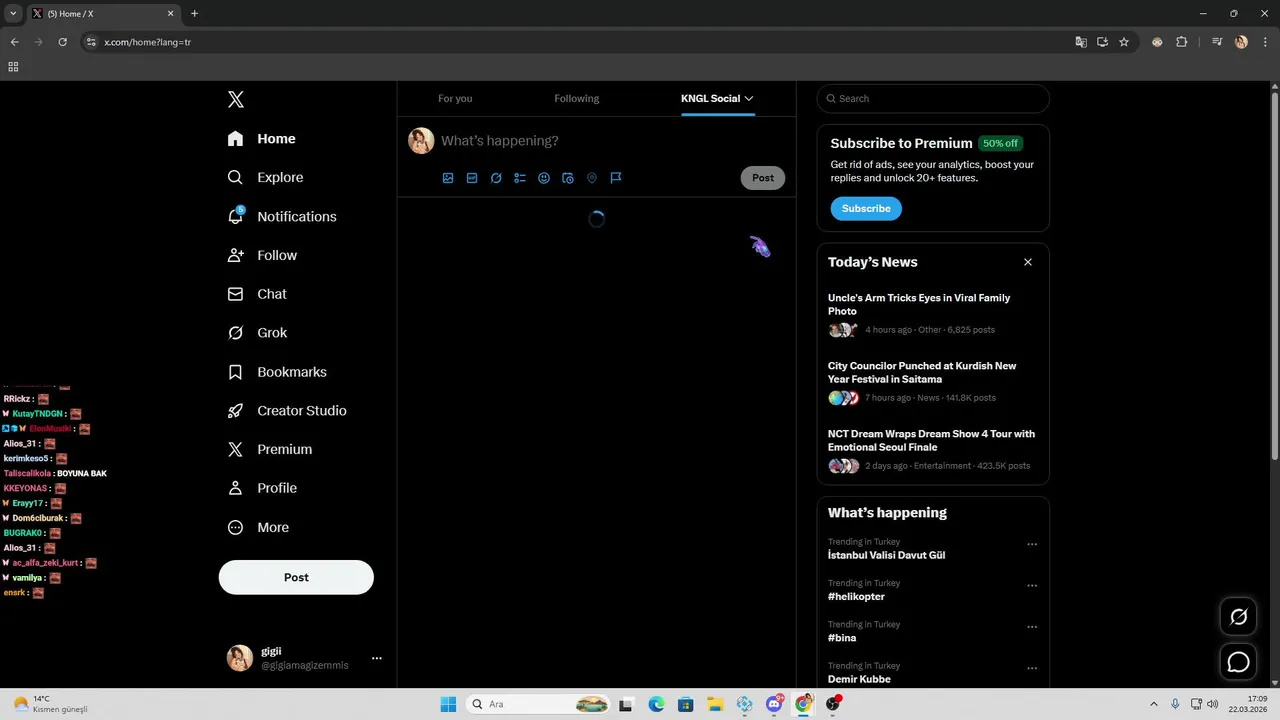Click the X logo in the sidebar
The image size is (1280, 720).
coord(236,99)
